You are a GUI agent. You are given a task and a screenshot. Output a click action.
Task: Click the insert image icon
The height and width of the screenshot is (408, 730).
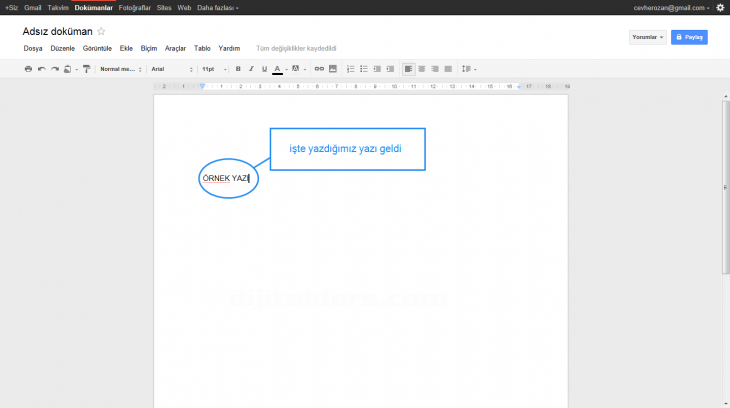pyautogui.click(x=333, y=69)
